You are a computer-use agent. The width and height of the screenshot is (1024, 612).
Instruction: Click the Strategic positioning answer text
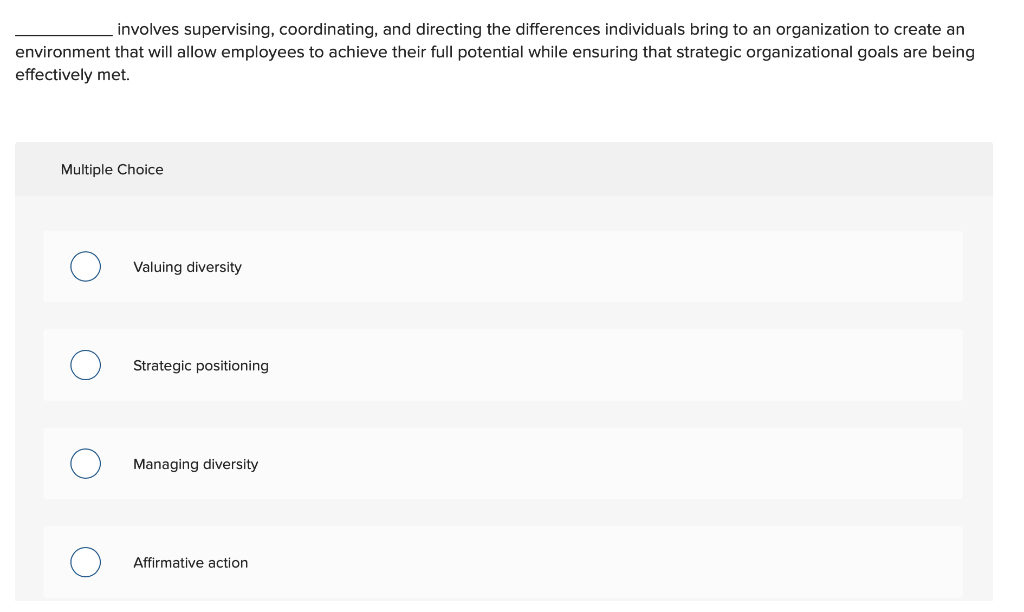coord(201,365)
